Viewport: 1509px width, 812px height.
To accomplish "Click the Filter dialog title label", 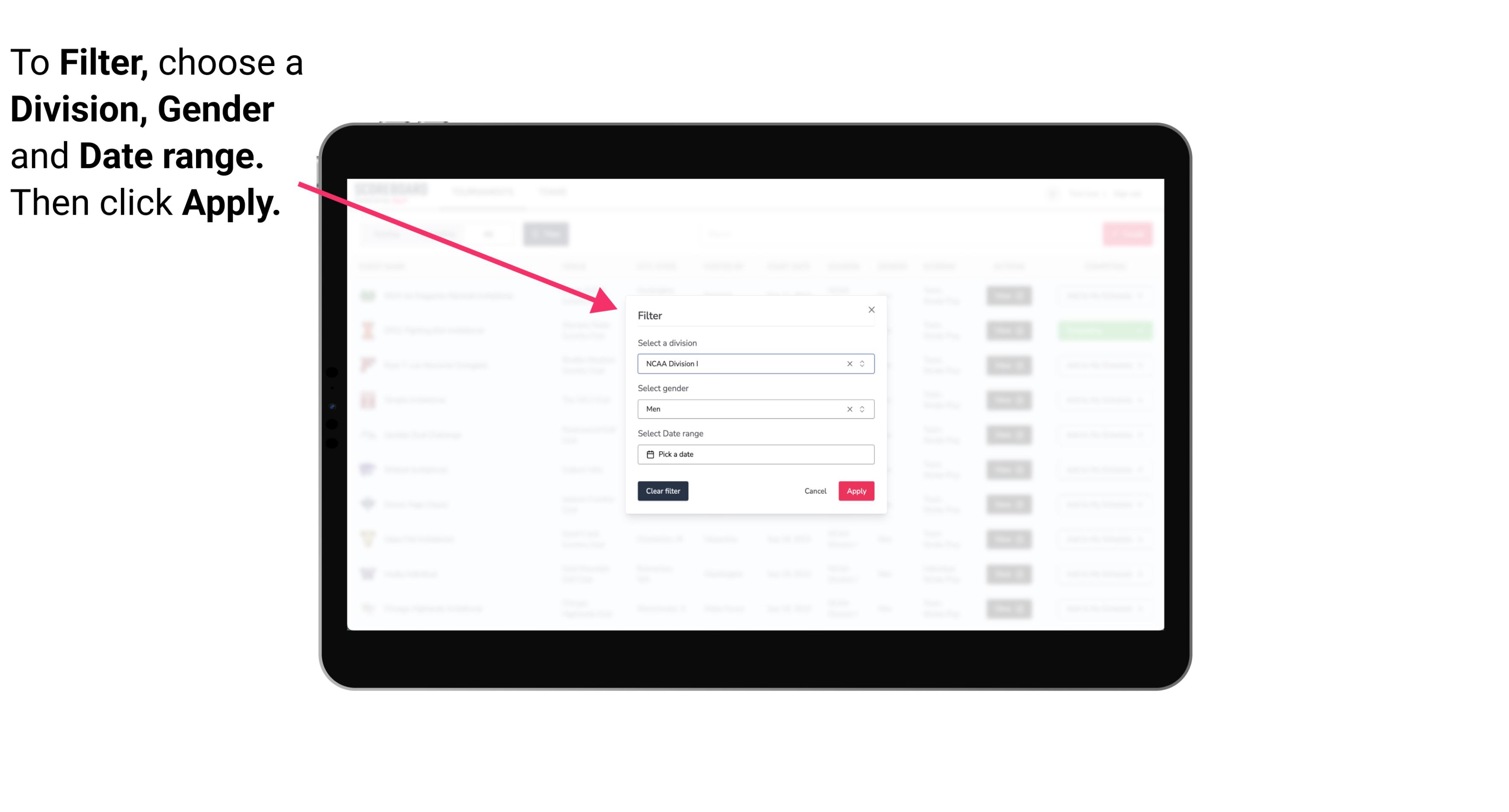I will coord(650,315).
